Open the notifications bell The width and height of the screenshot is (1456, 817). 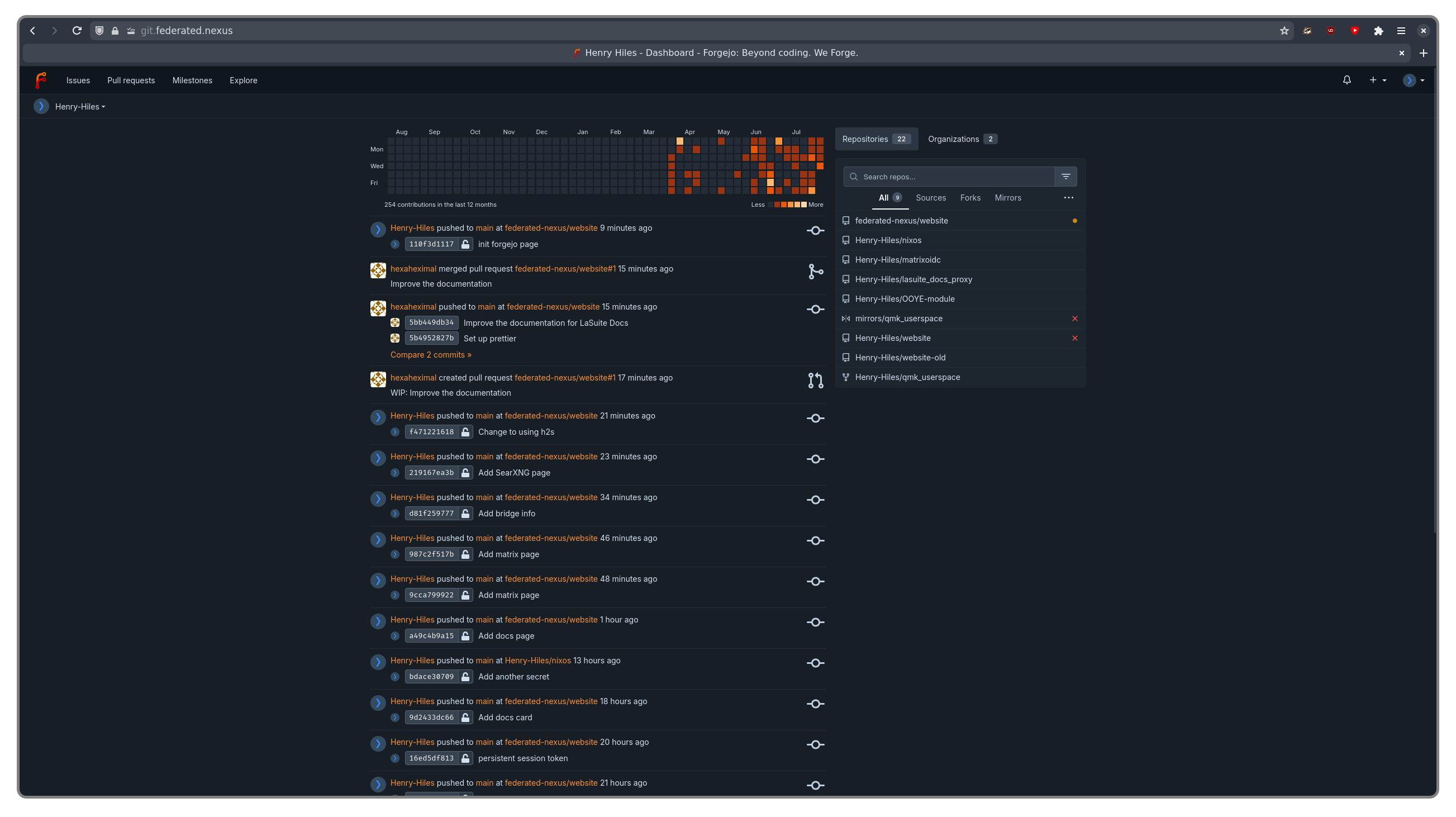point(1346,80)
